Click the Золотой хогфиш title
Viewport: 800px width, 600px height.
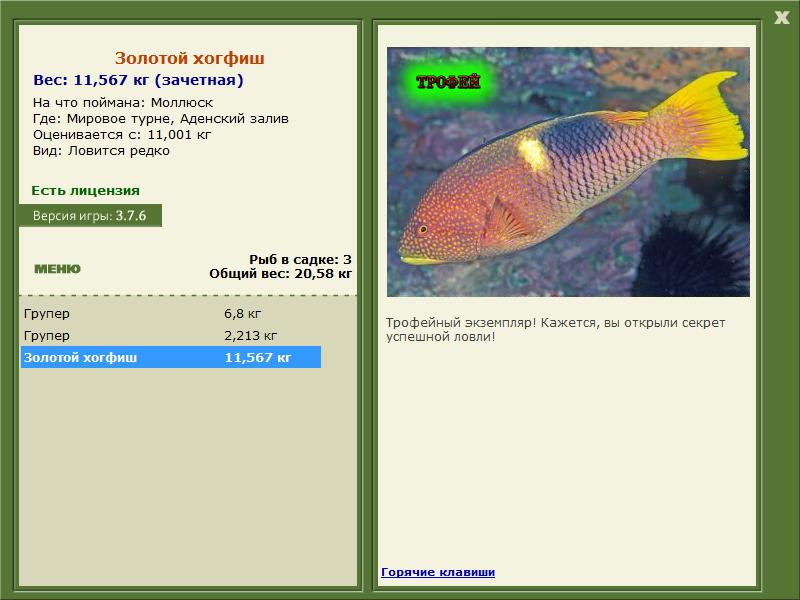[x=189, y=58]
